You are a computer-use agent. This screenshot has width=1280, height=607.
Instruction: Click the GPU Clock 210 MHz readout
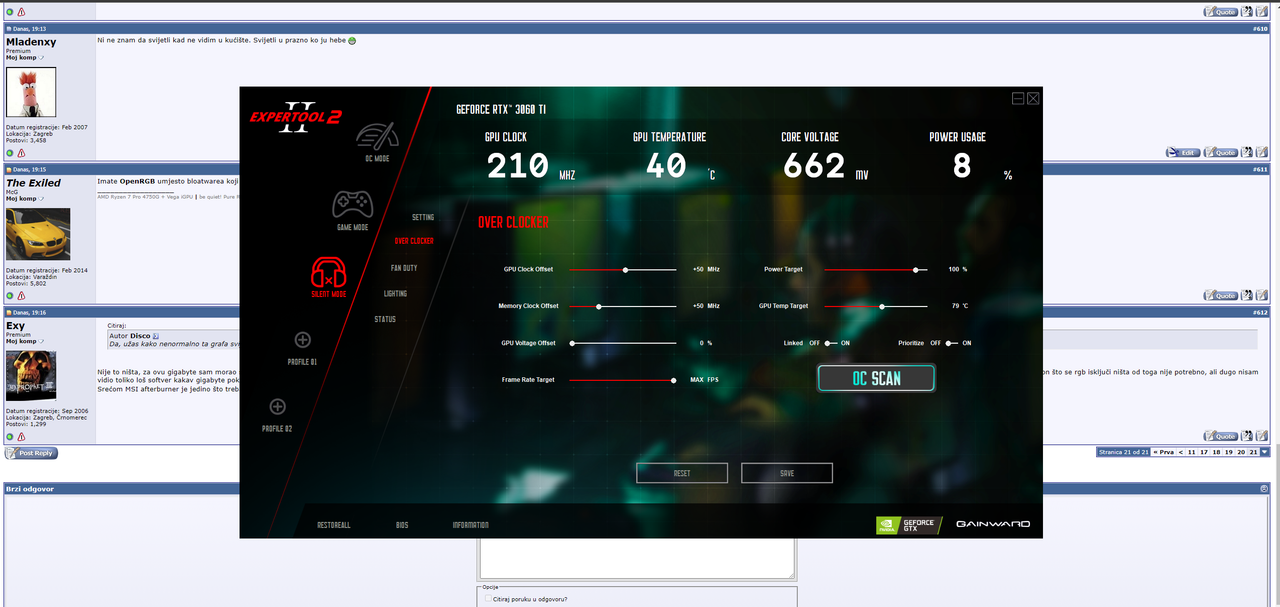click(x=531, y=165)
